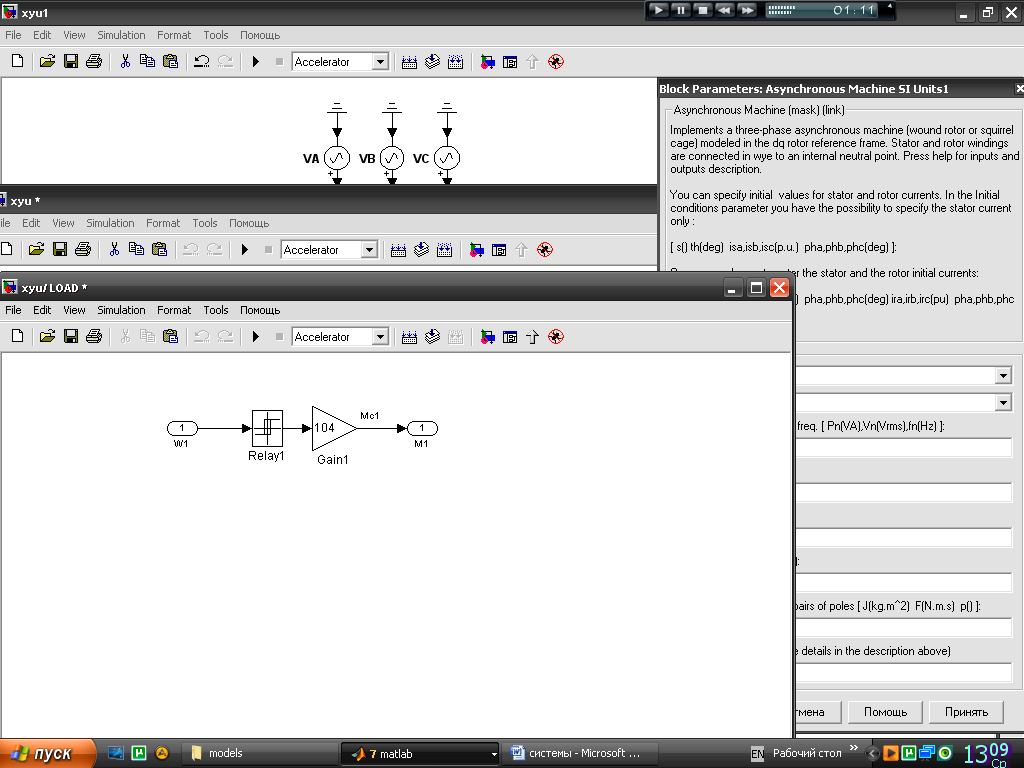Click nominal power and frequency input field
This screenshot has height=768, width=1024.
pos(904,447)
